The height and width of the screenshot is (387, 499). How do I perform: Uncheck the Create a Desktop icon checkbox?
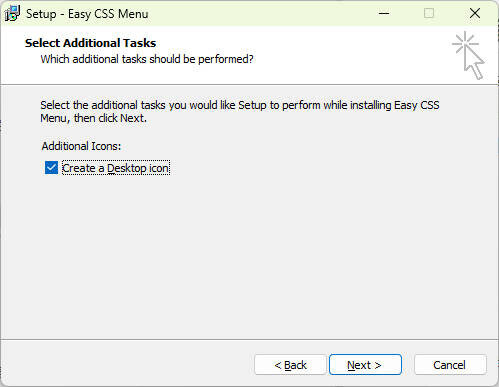[51, 168]
